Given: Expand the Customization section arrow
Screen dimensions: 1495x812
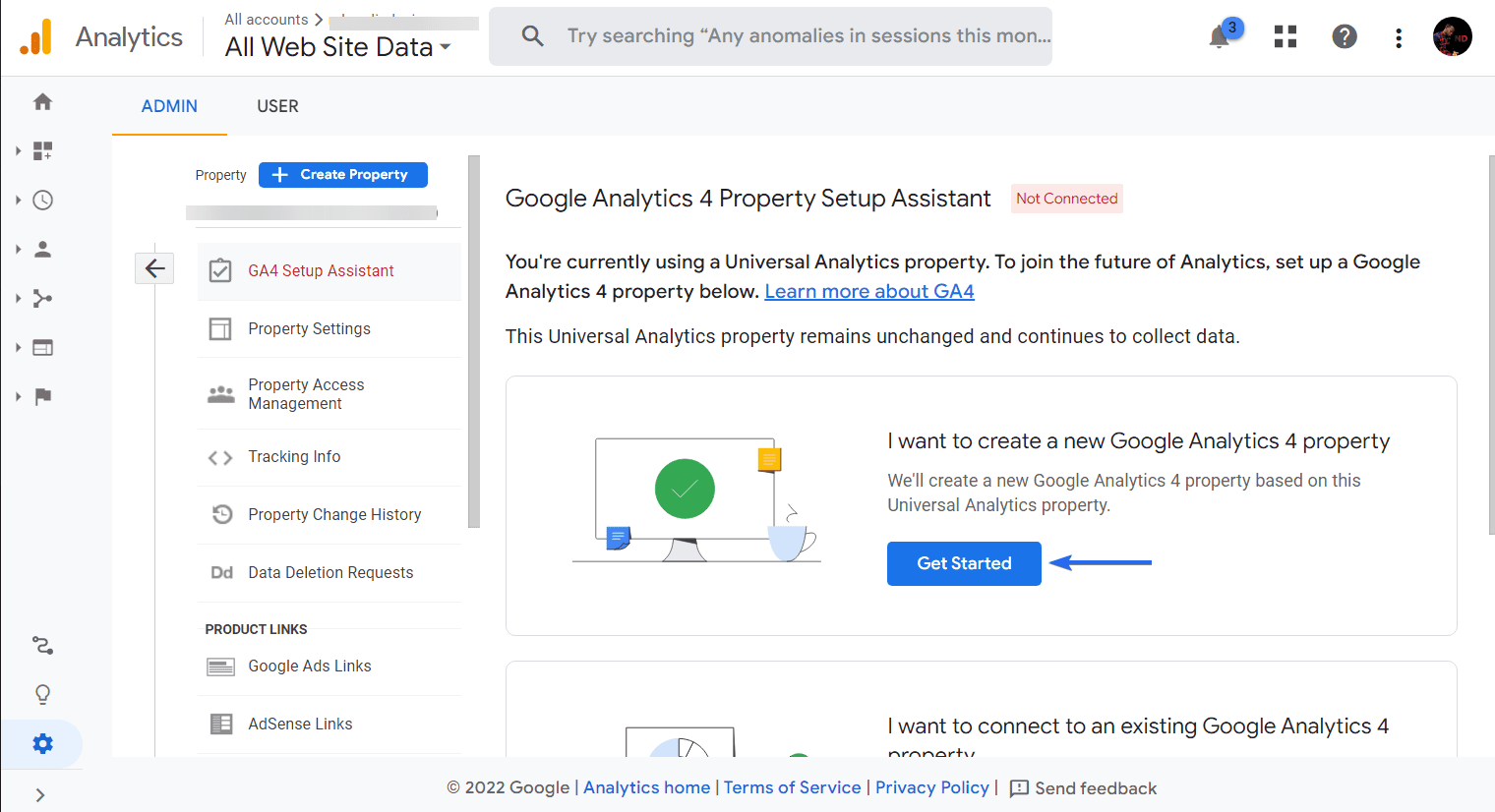Looking at the screenshot, I should click(18, 150).
